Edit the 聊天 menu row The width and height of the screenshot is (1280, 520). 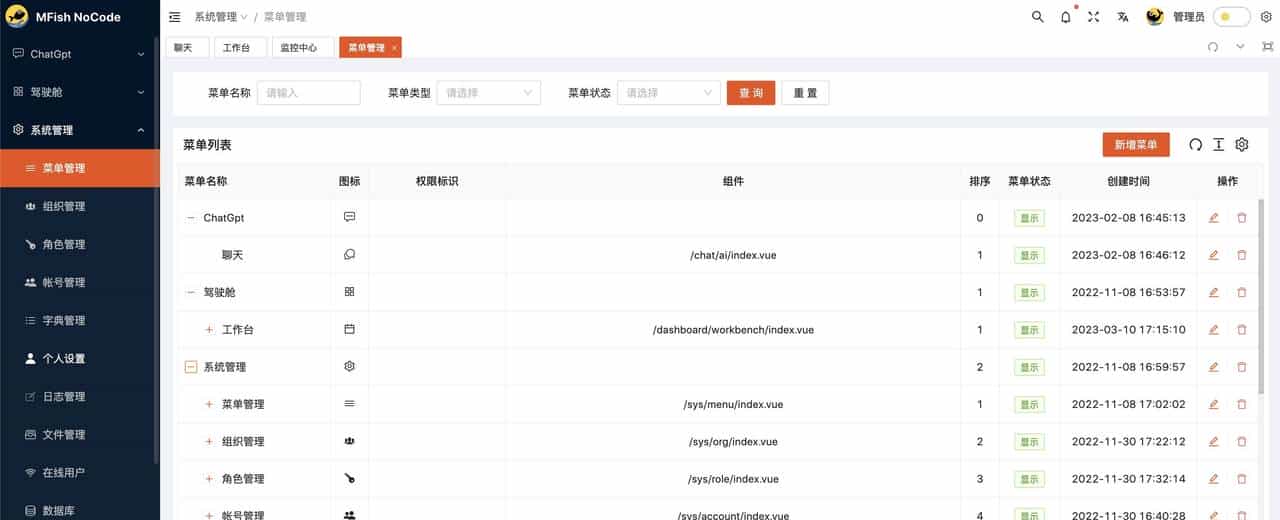[1214, 255]
